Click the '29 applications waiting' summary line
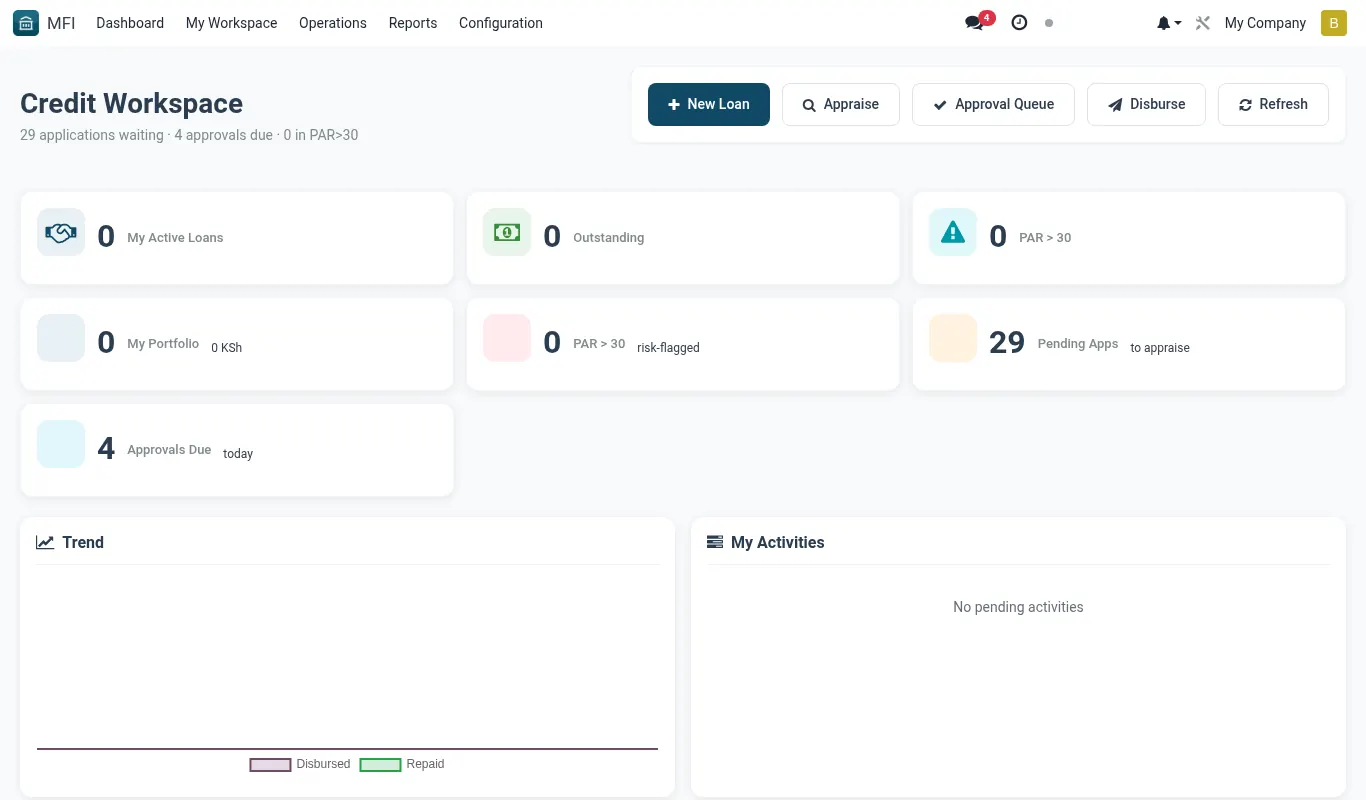The height and width of the screenshot is (800, 1366). coord(189,135)
